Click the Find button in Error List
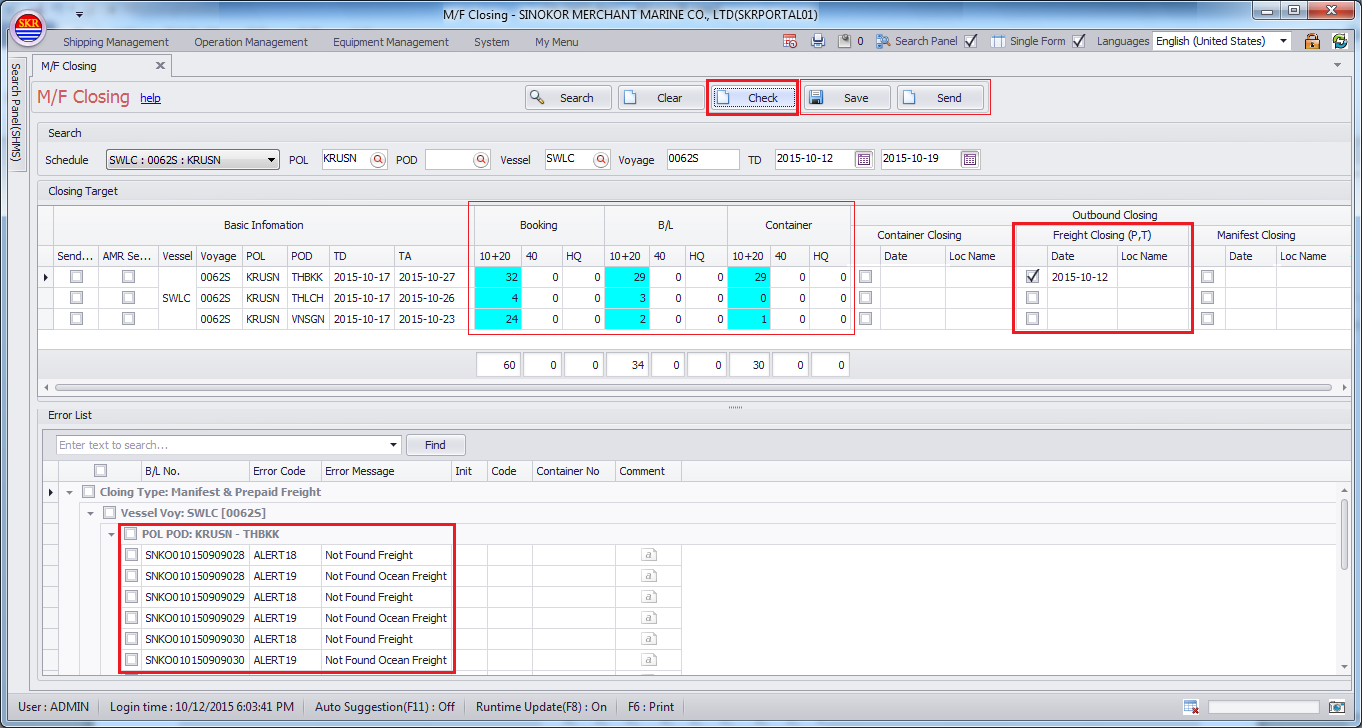 click(435, 445)
